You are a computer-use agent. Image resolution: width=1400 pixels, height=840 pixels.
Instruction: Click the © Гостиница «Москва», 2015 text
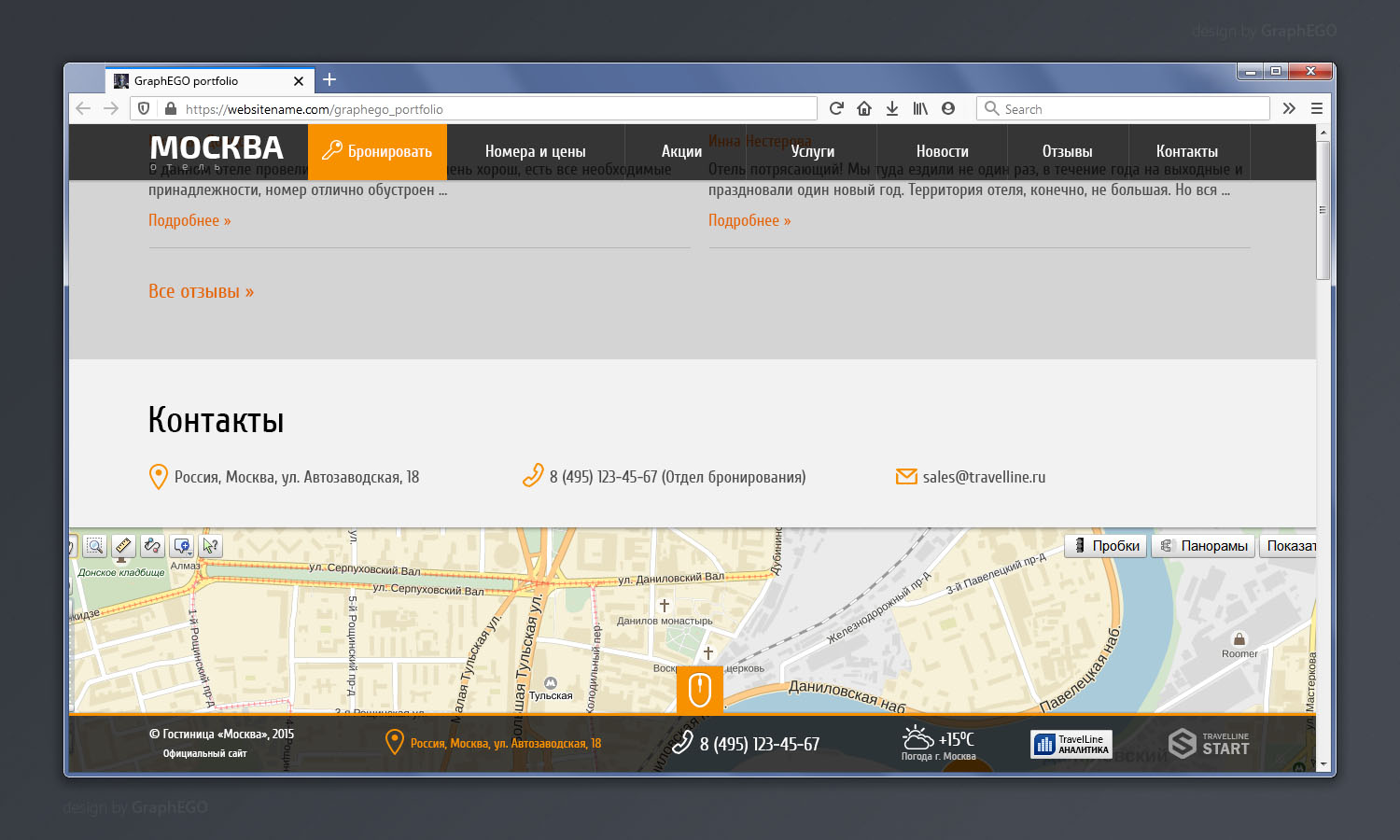click(221, 735)
